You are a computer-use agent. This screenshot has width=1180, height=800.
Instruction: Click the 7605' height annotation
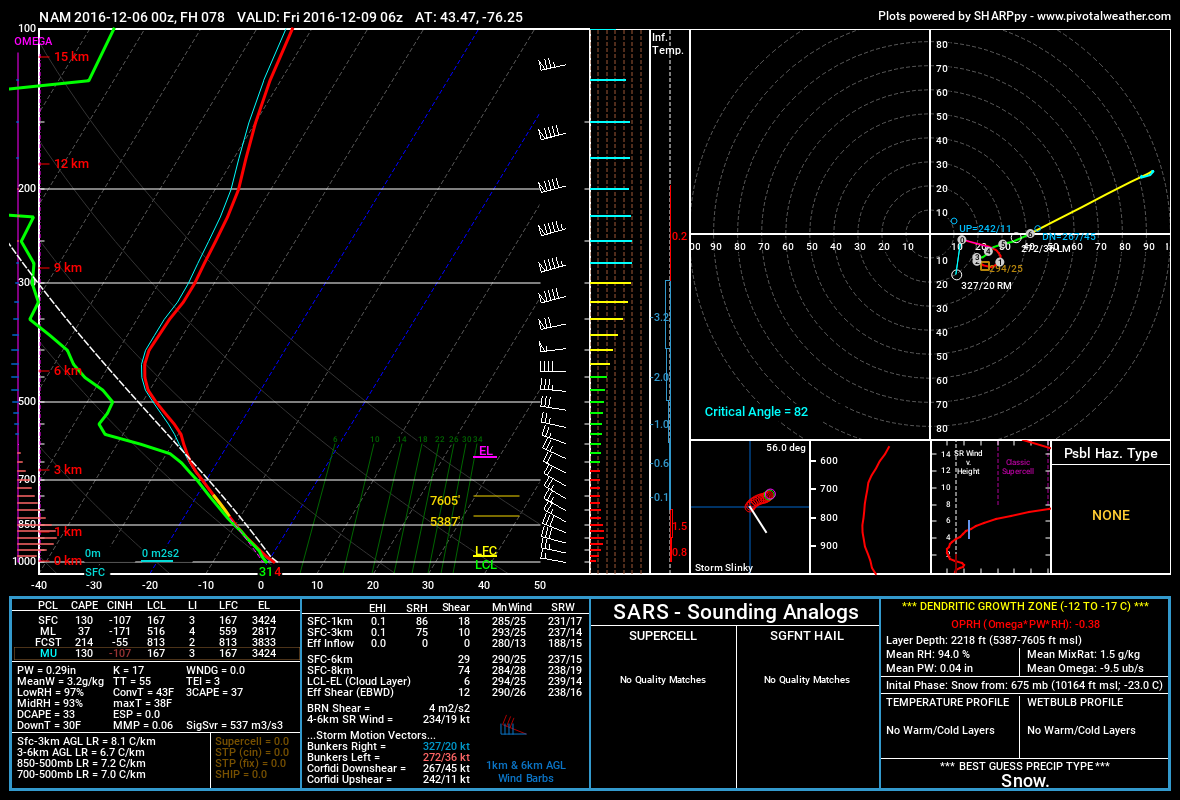point(445,500)
